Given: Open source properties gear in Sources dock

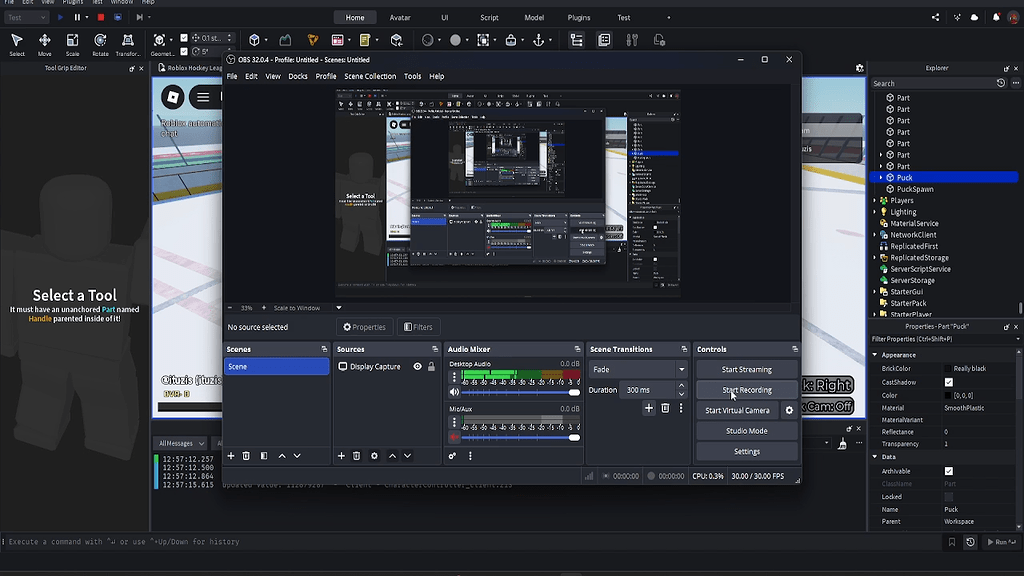Looking at the screenshot, I should 374,456.
